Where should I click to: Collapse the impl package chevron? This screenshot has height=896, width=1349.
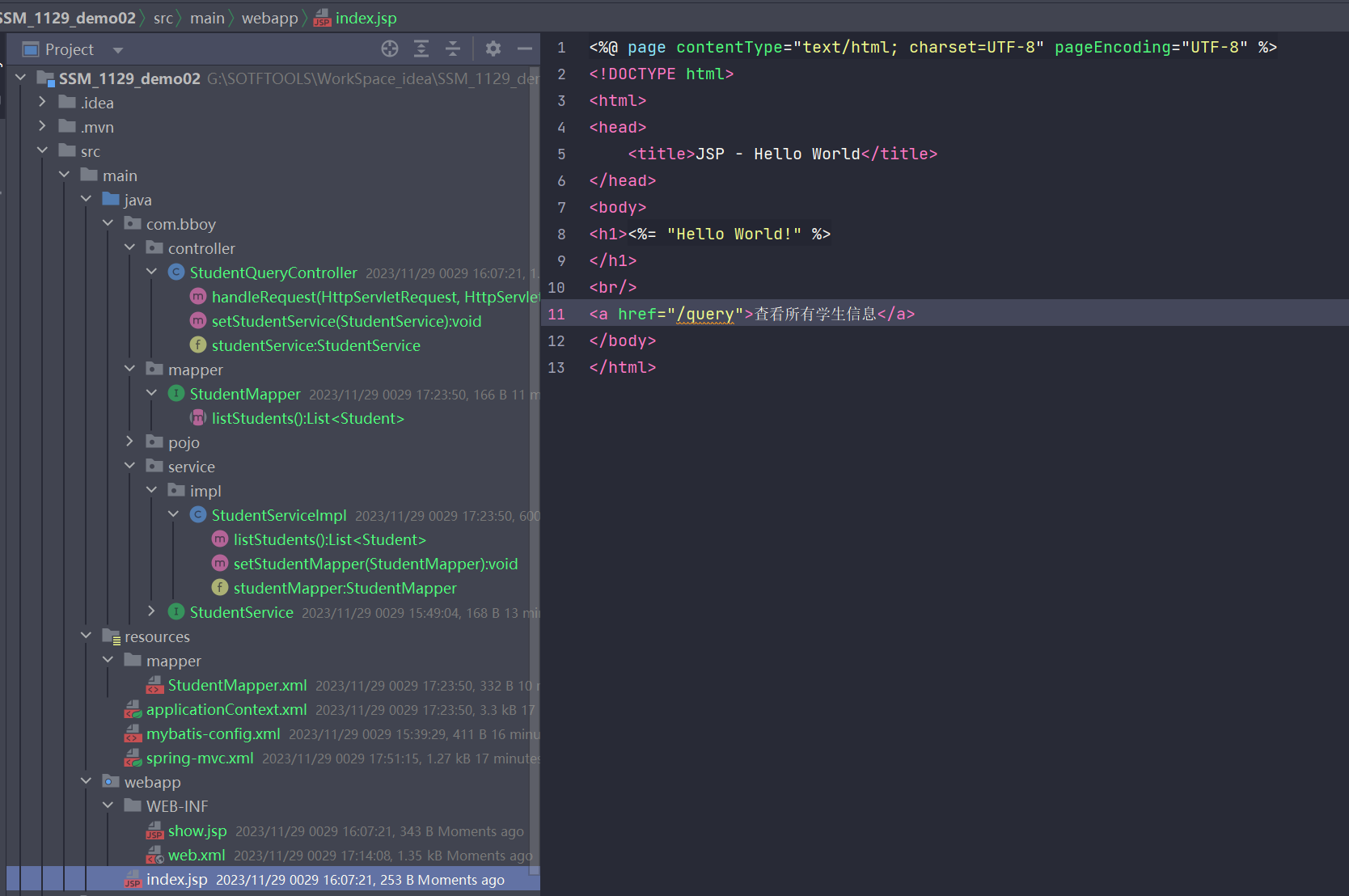(x=152, y=490)
